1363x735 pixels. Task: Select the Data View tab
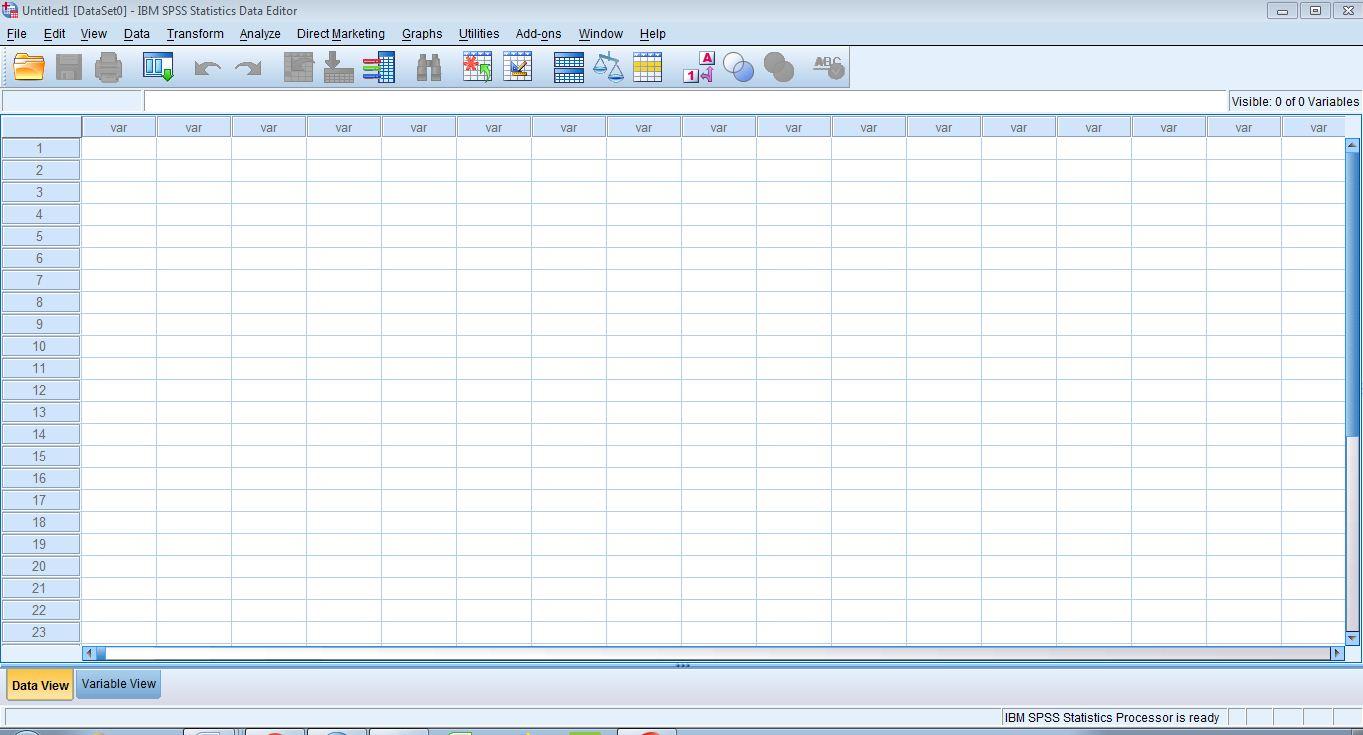tap(39, 684)
